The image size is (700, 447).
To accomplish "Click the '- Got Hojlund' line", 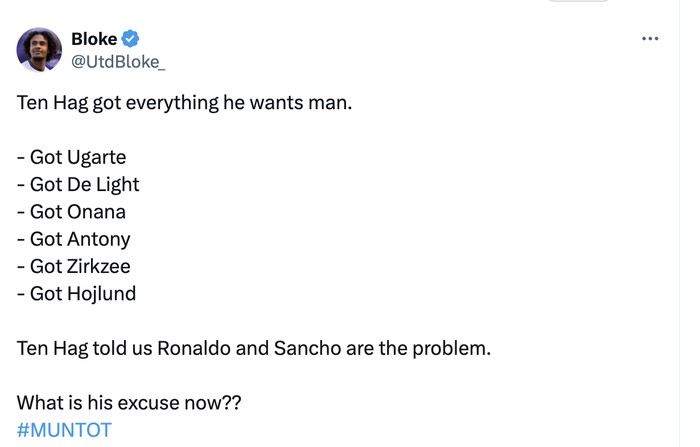I will [76, 293].
